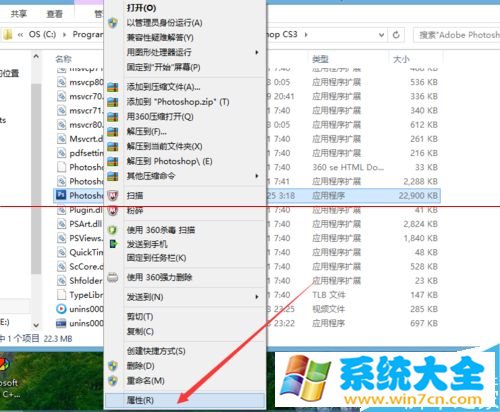
Task: Choose 以管理员身份运行(A) in context menu
Action: click(164, 23)
